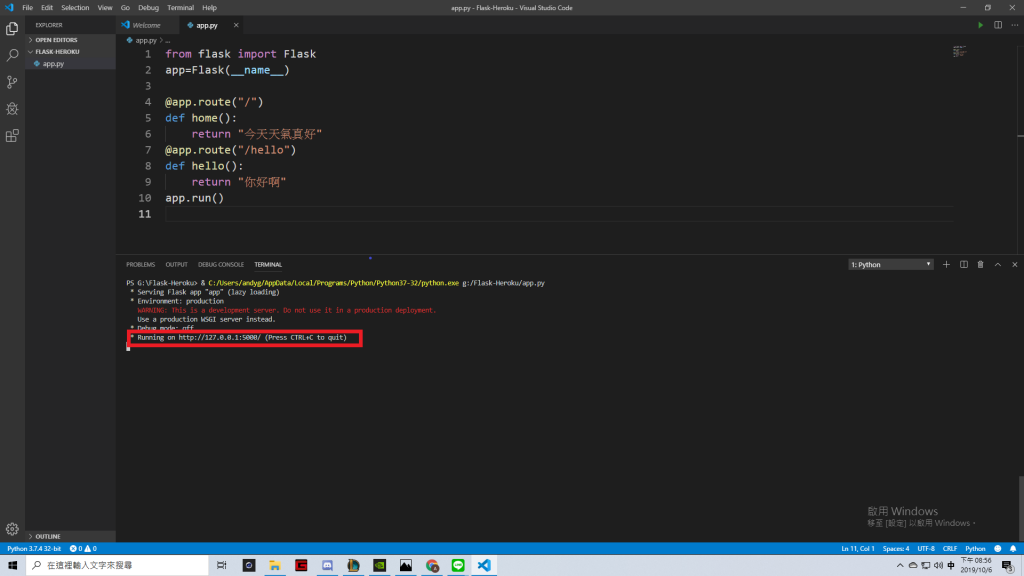Open the Manage gear menu

pyautogui.click(x=12, y=529)
